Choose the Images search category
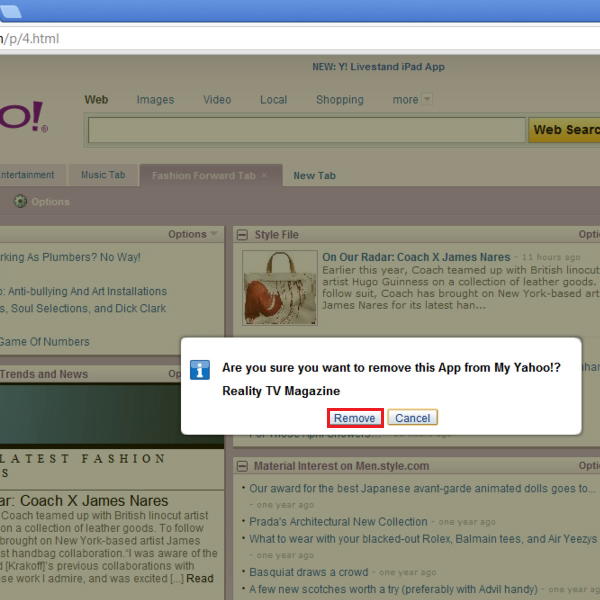 coord(155,99)
